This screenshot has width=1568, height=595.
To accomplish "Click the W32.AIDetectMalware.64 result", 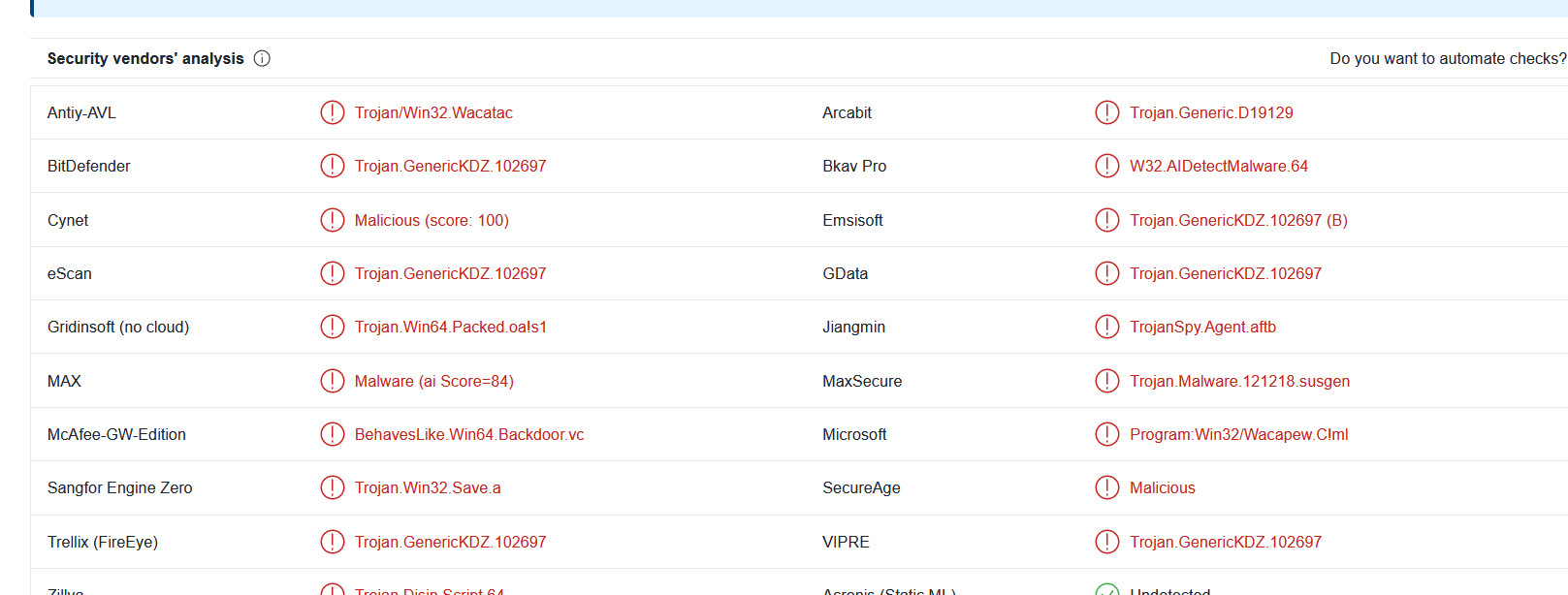I will point(1219,166).
